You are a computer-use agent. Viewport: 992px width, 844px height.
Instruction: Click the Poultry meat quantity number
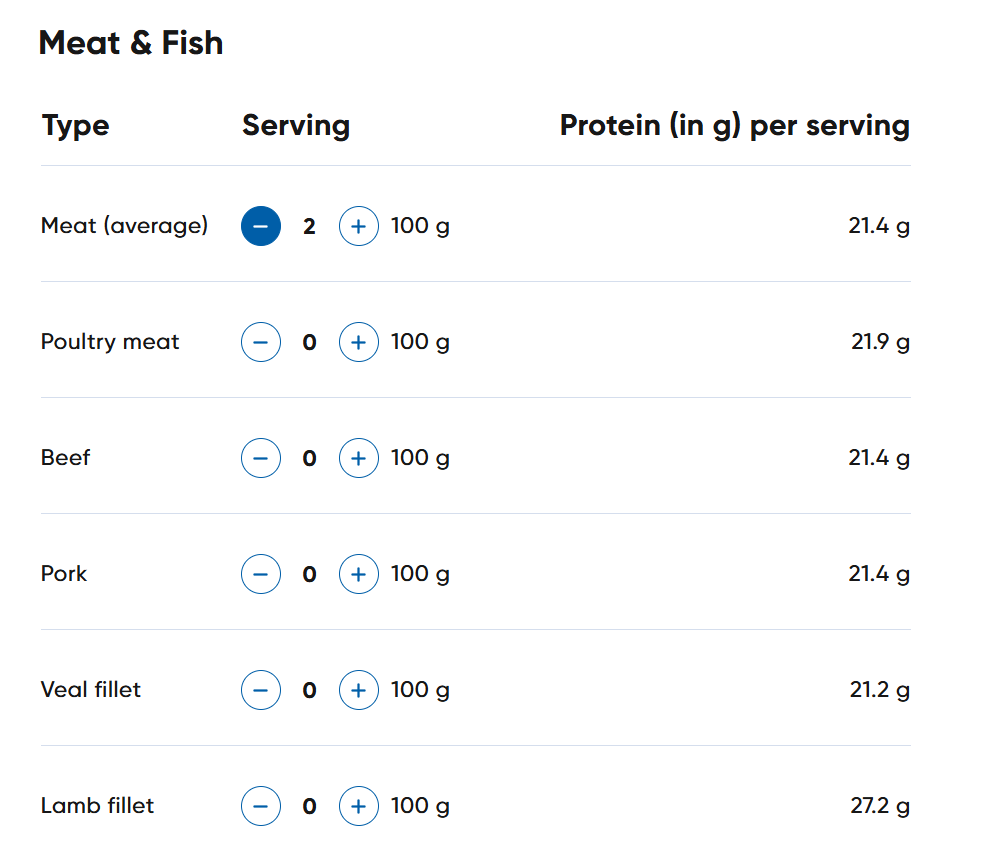click(x=309, y=342)
